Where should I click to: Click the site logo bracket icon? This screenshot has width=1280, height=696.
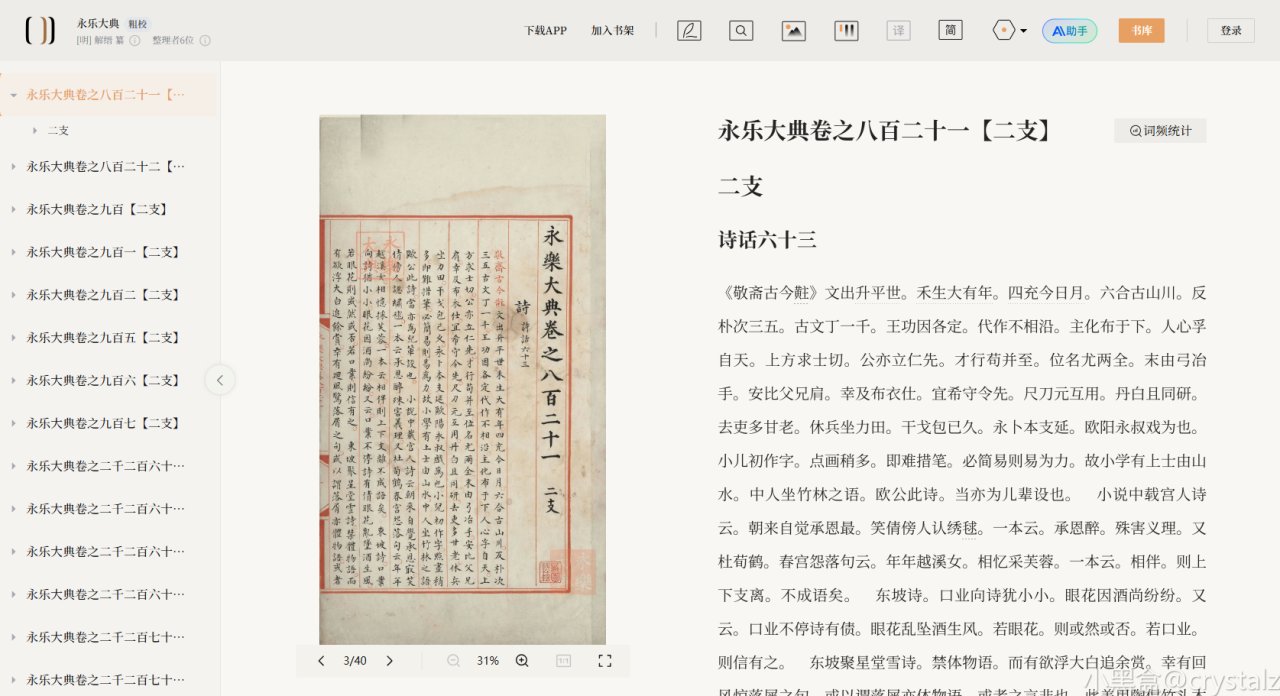tap(40, 30)
